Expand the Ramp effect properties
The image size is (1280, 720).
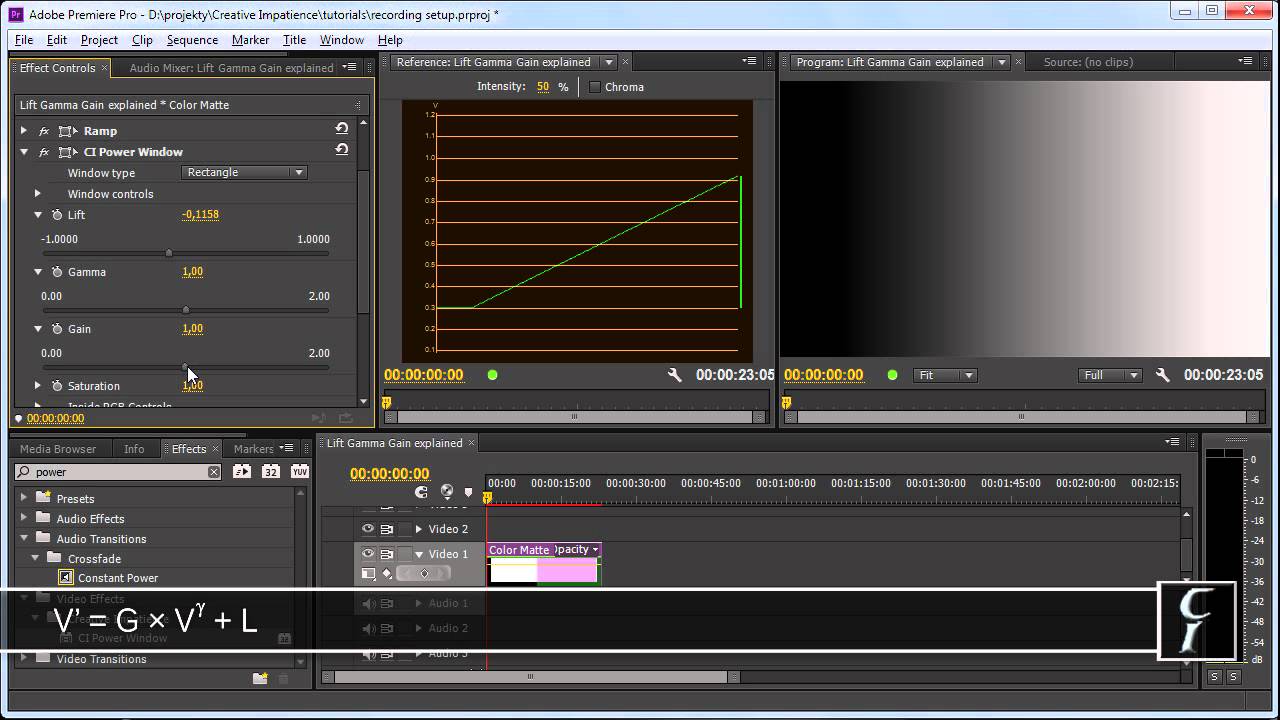pyautogui.click(x=24, y=131)
